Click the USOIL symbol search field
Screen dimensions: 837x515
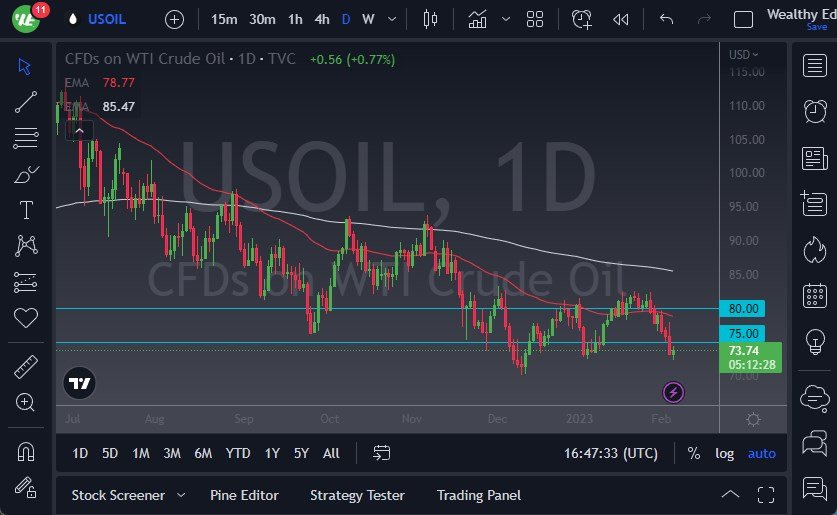point(107,19)
